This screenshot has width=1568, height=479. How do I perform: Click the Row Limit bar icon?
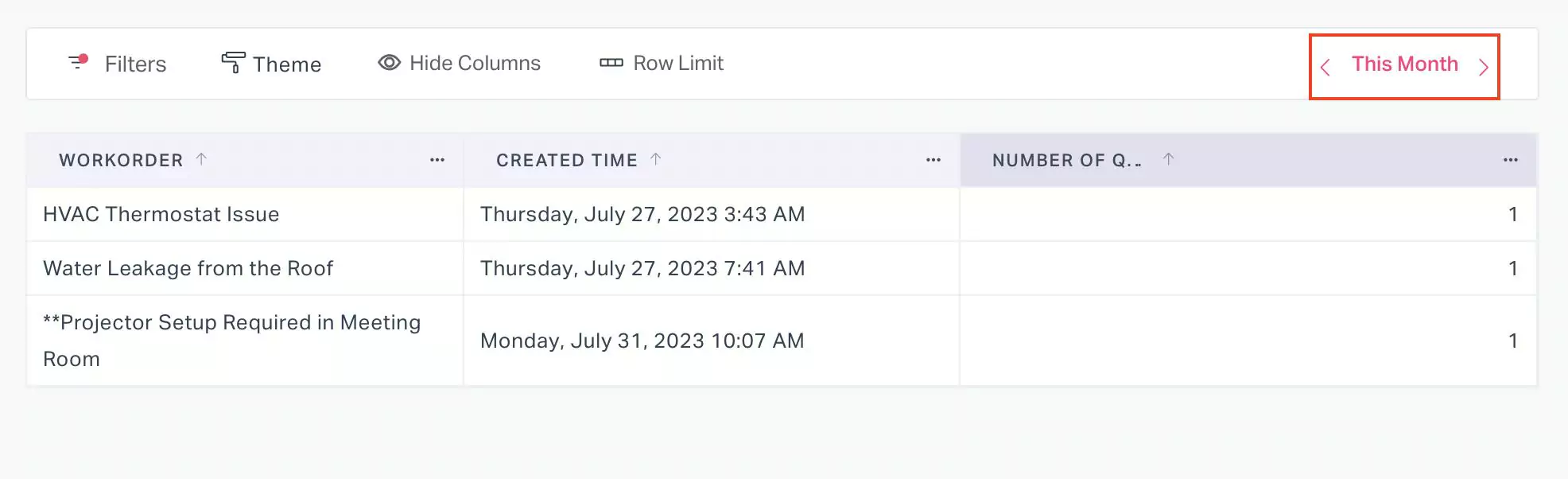coord(611,63)
